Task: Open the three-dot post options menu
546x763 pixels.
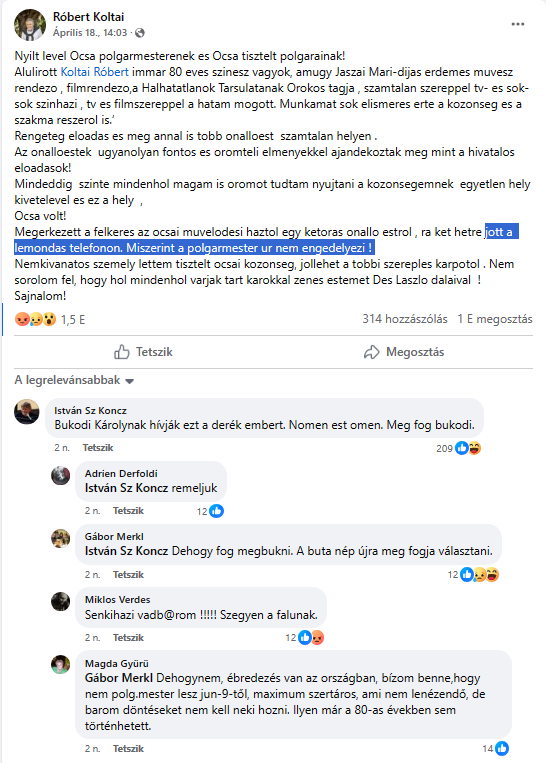Action: (x=518, y=24)
